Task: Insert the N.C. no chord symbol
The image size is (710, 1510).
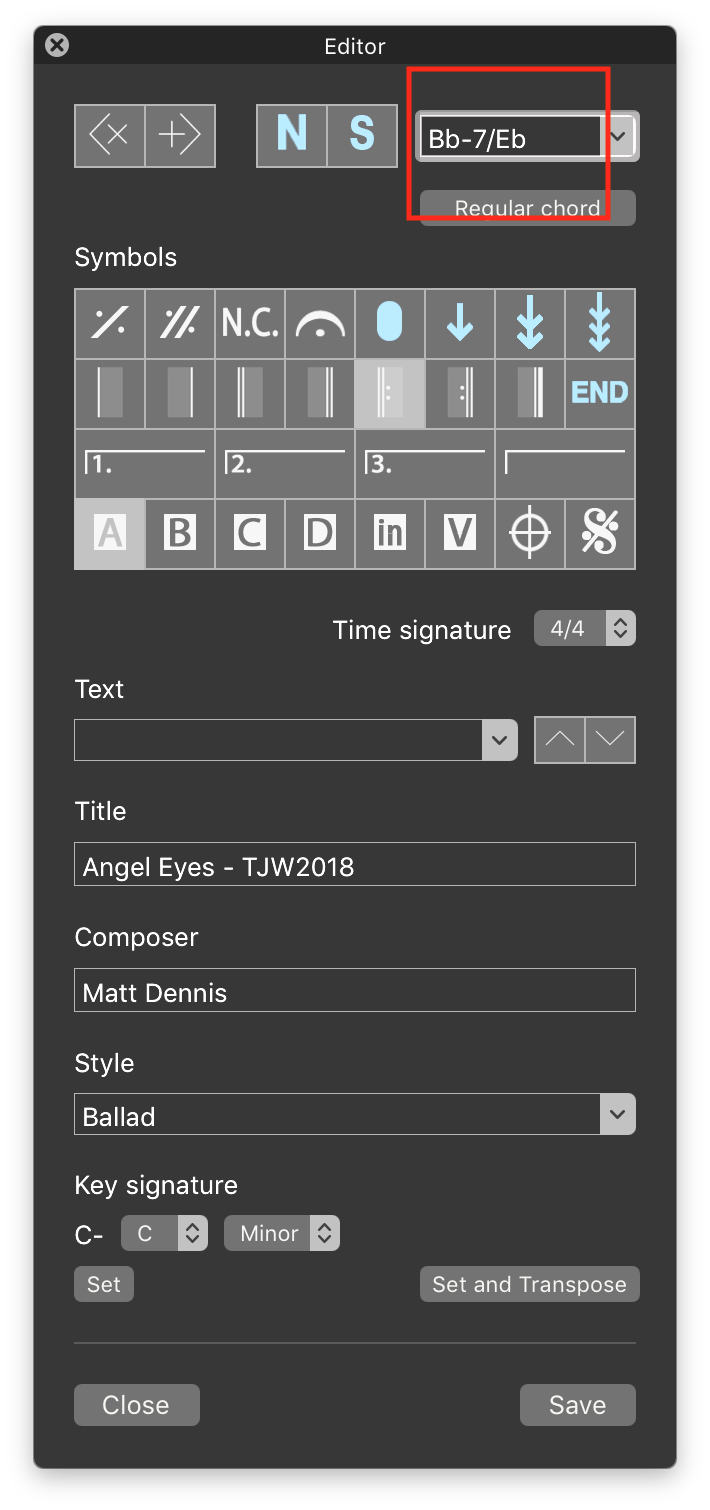Action: (250, 324)
